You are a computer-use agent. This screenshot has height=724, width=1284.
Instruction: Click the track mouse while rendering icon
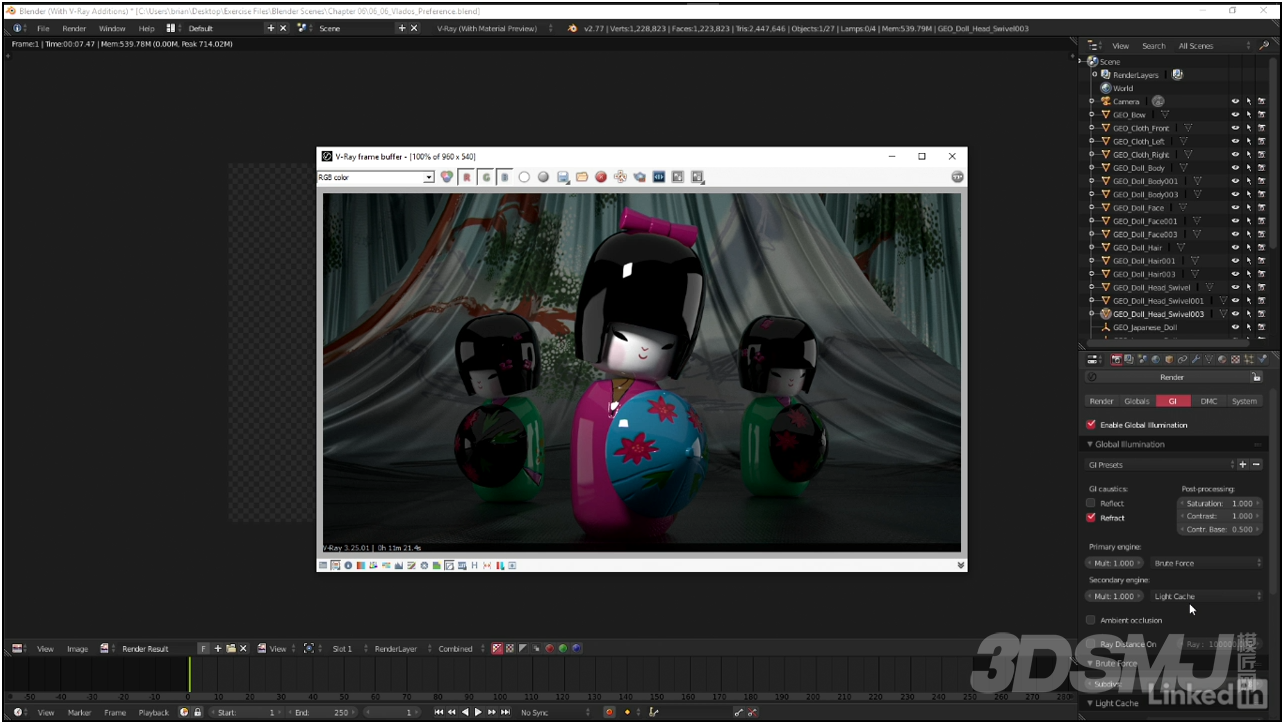(620, 177)
